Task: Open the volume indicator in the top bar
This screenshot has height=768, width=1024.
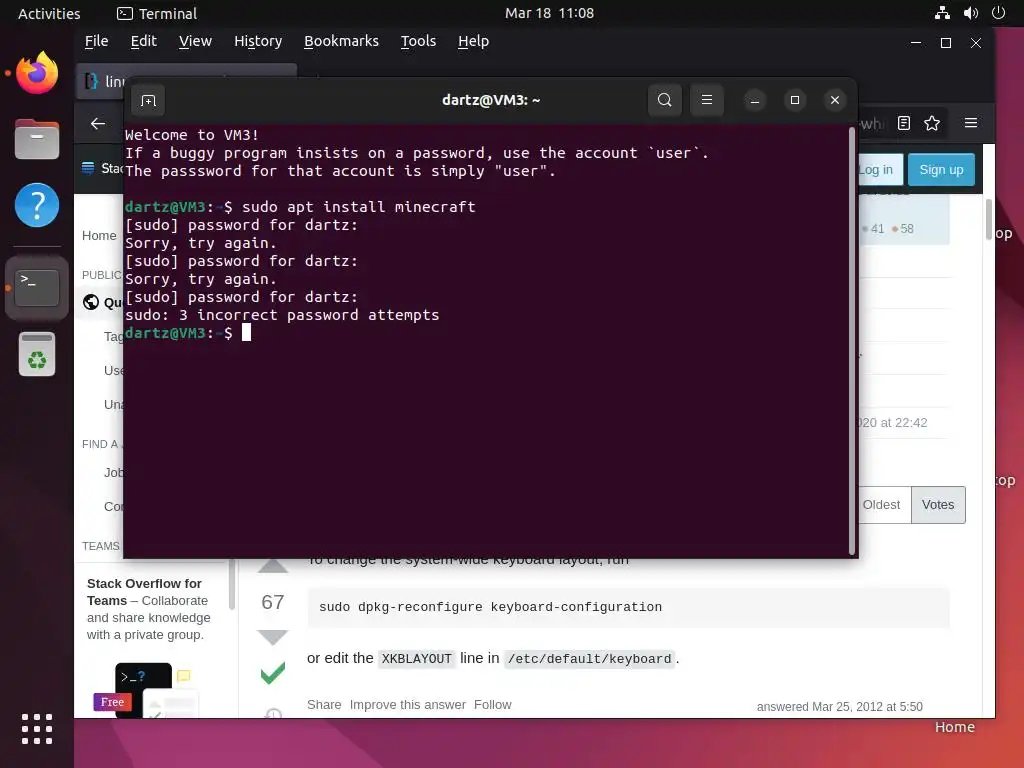Action: click(970, 13)
